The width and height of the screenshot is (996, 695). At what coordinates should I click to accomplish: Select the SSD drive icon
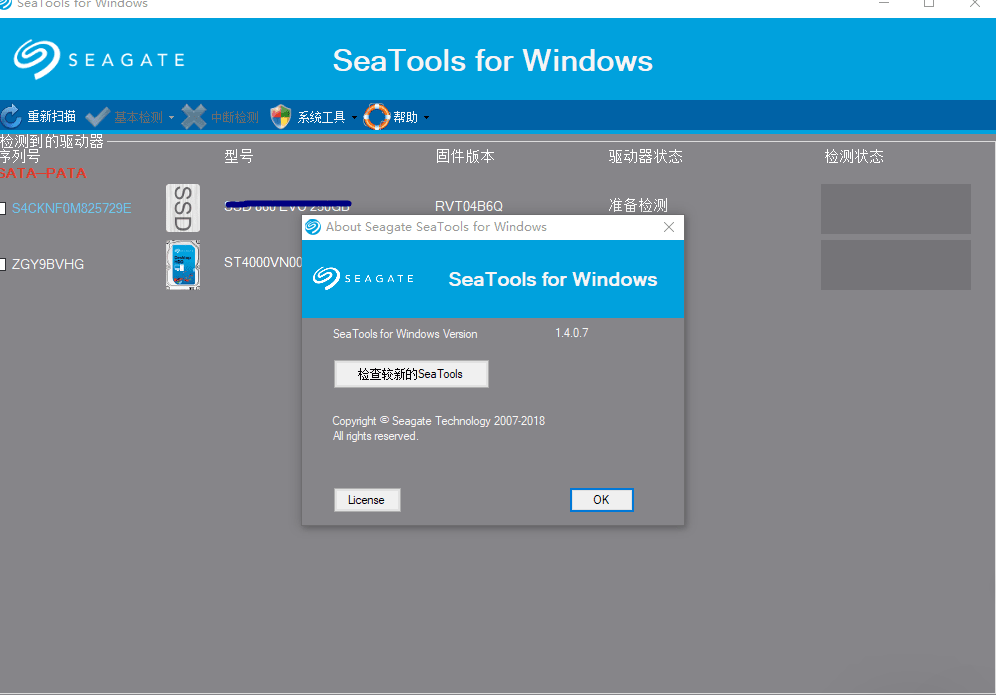(x=183, y=207)
